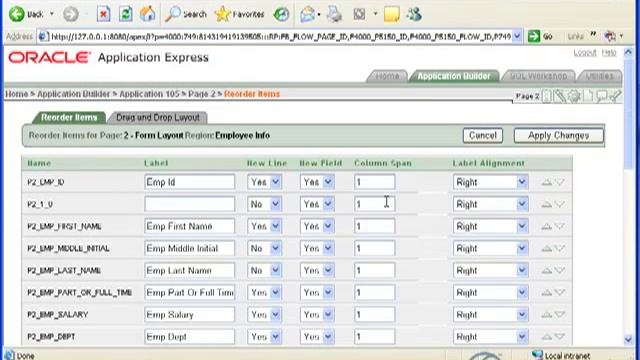Click the Go button beside address bar
The height and width of the screenshot is (360, 640).
point(540,36)
